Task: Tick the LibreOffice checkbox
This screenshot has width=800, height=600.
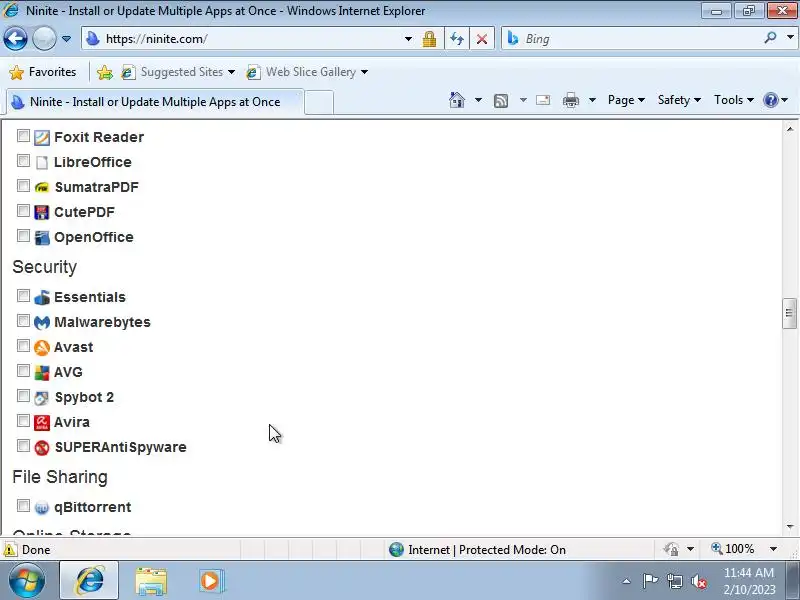Action: (x=23, y=161)
